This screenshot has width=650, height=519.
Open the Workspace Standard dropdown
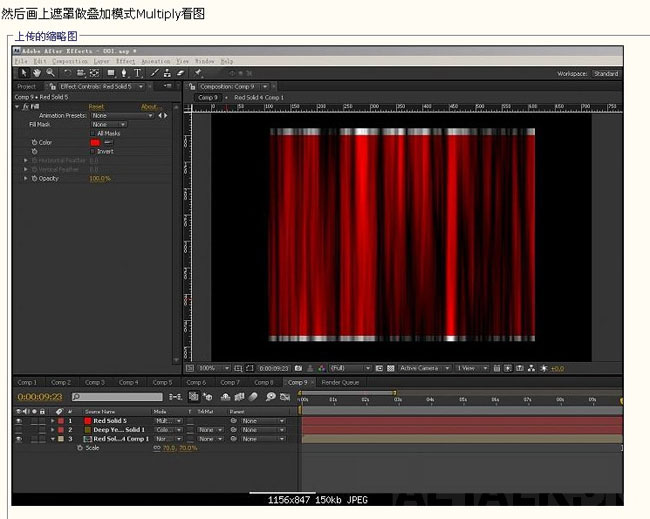click(606, 73)
